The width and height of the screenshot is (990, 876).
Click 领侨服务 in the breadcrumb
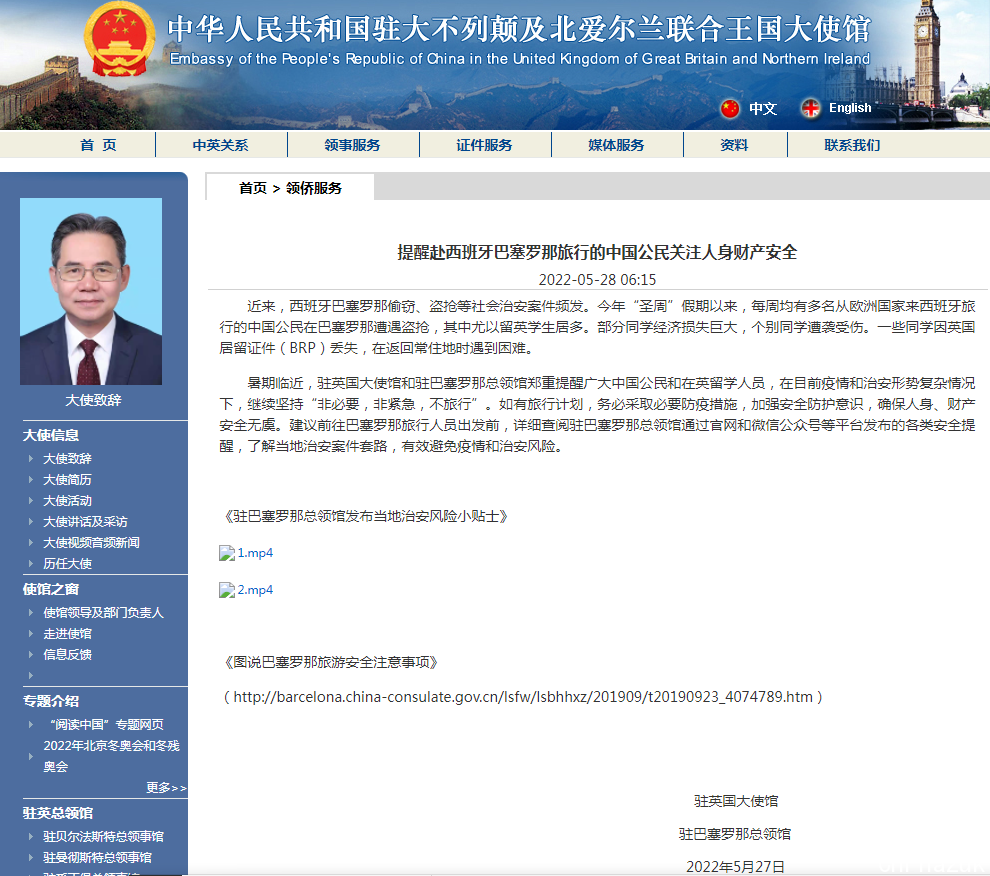pyautogui.click(x=314, y=188)
